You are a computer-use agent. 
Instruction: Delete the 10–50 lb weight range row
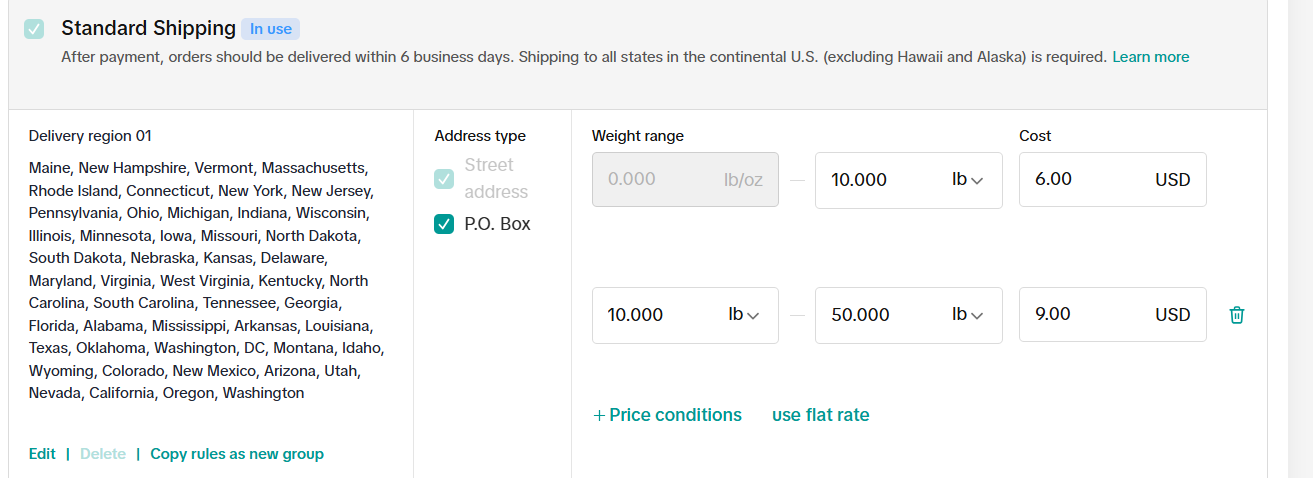pos(1237,315)
